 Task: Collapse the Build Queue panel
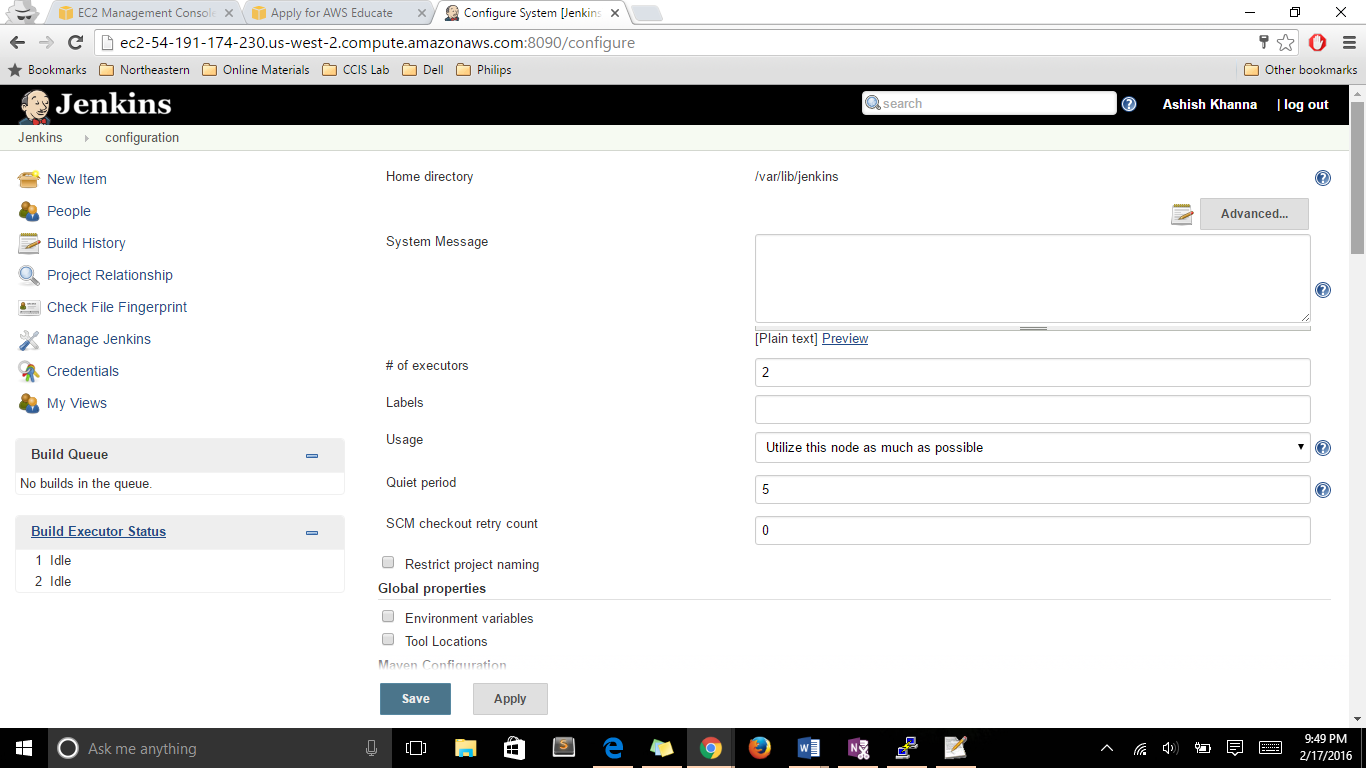(x=312, y=455)
